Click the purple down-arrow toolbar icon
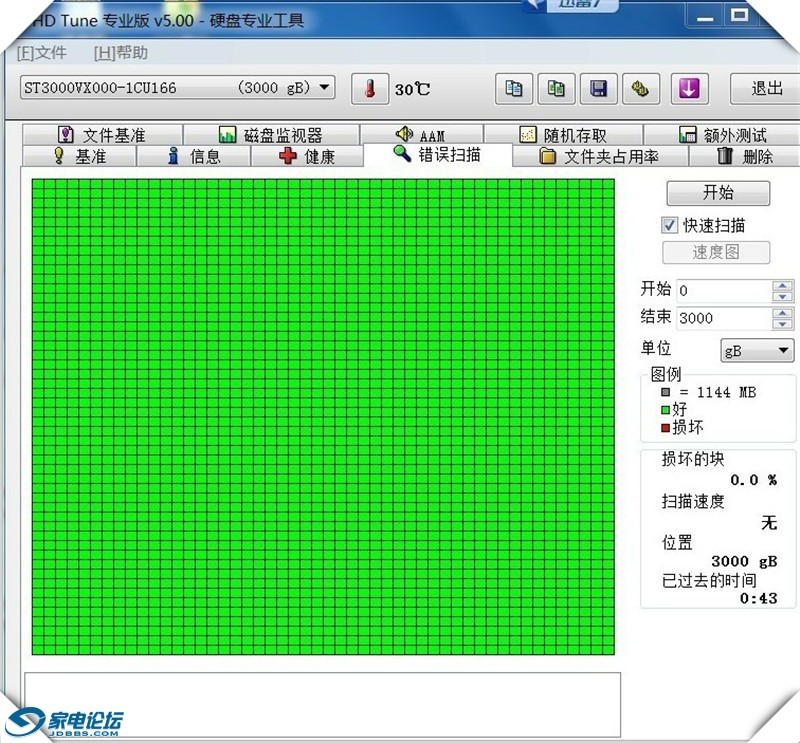Viewport: 800px width, 743px height. [x=688, y=89]
